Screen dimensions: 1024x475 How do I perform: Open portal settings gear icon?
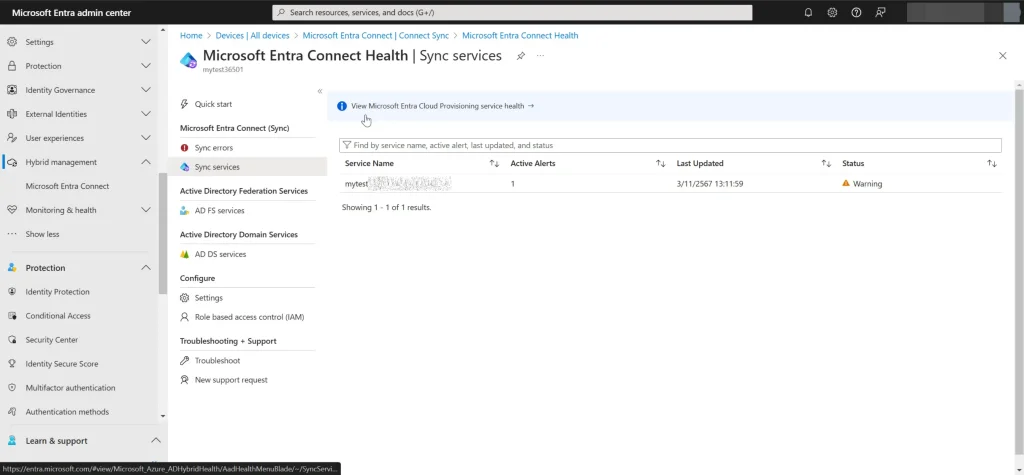point(832,12)
